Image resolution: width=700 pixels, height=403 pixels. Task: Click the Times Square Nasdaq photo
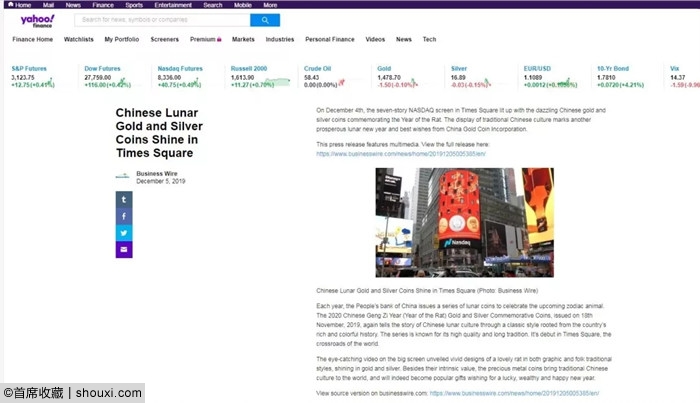coord(464,223)
